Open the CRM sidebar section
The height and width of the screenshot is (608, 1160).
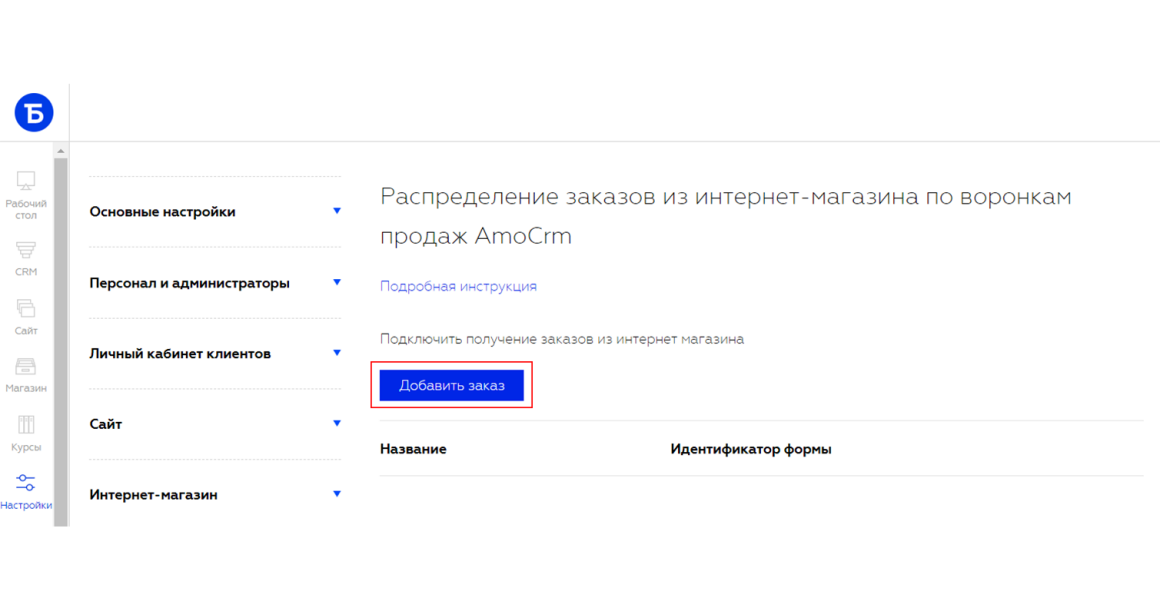click(26, 259)
